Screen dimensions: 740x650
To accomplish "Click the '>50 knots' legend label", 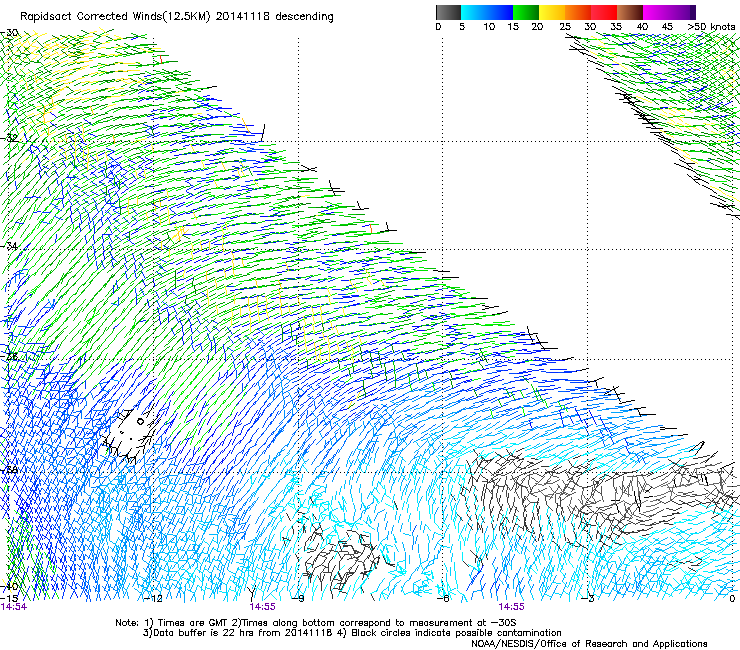I will [711, 26].
